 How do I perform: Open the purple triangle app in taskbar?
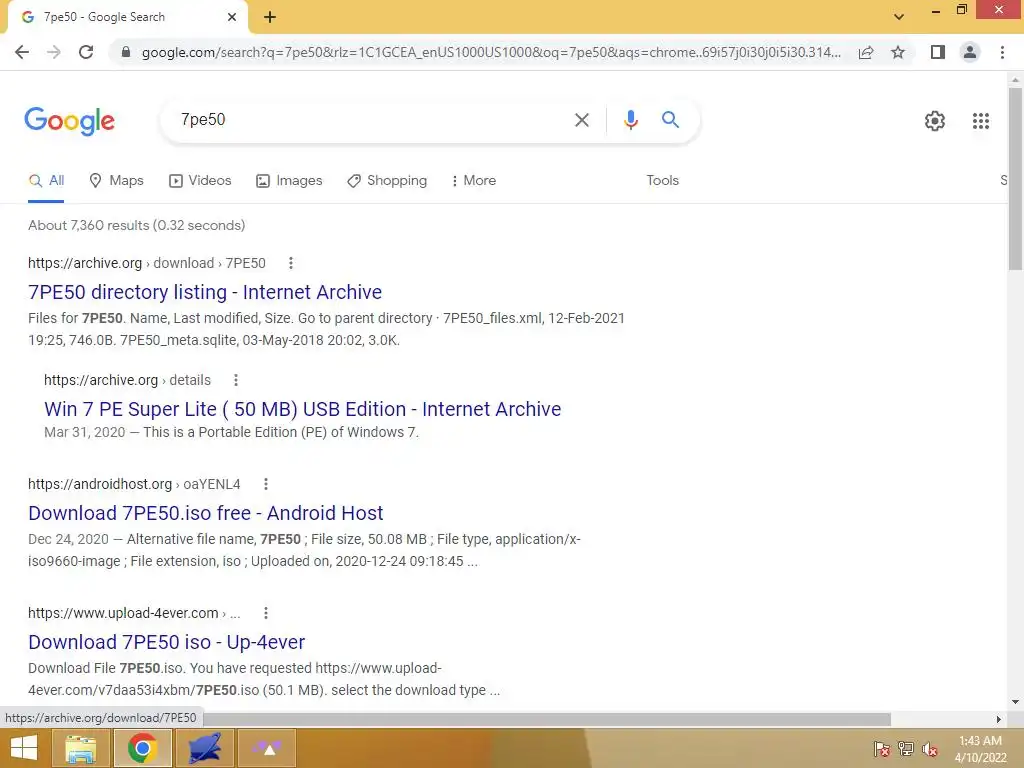[x=267, y=748]
